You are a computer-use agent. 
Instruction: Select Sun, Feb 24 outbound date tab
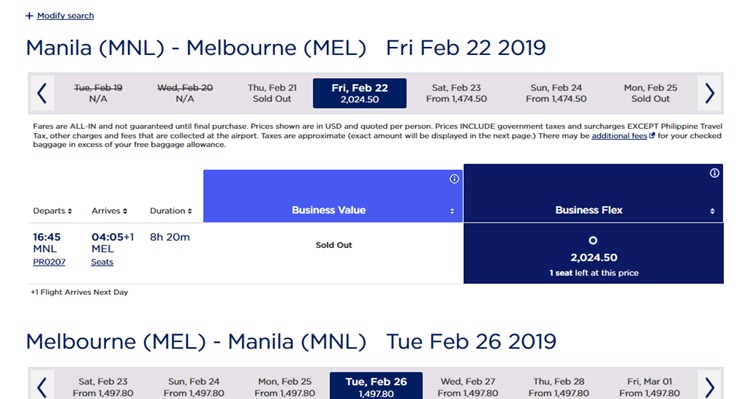point(556,93)
